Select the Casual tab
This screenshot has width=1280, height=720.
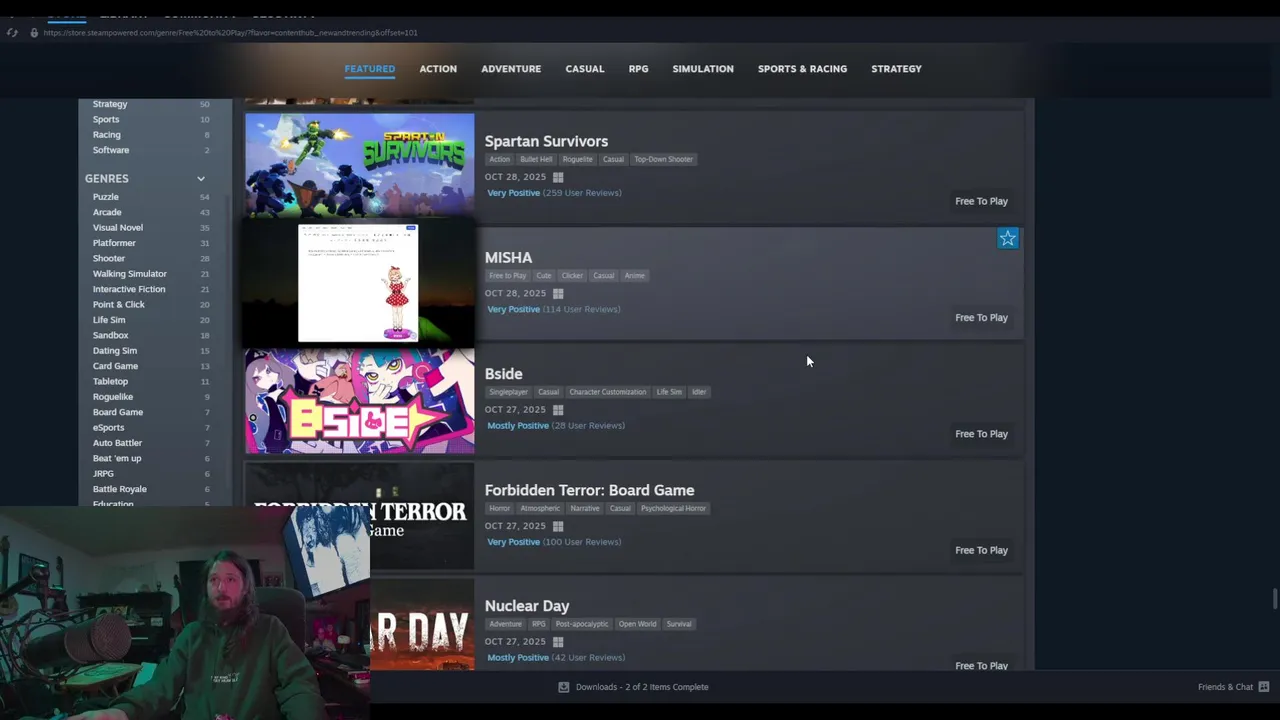[x=585, y=69]
